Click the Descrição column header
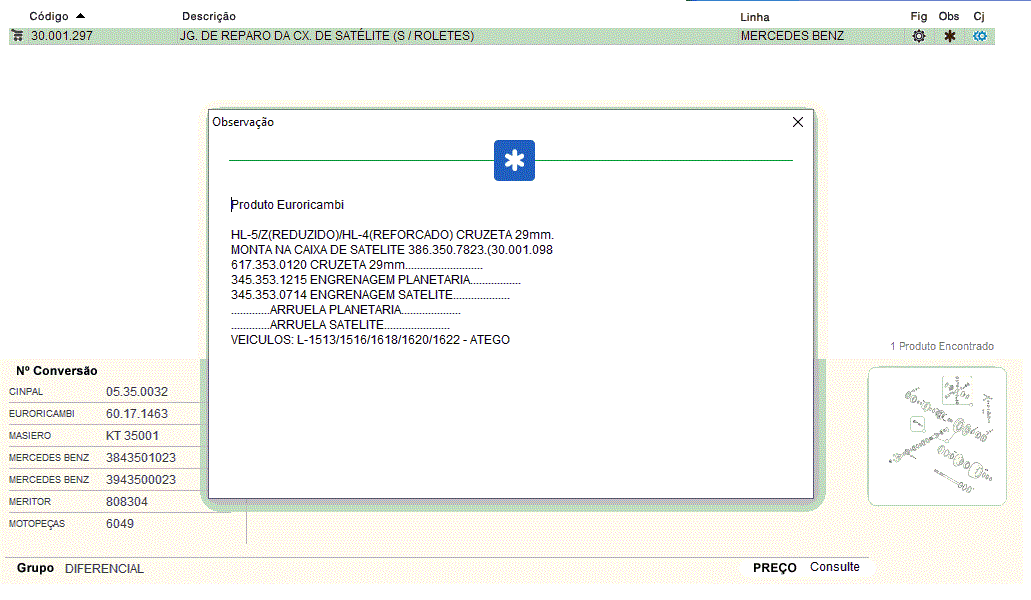This screenshot has width=1031, height=600. coord(209,17)
